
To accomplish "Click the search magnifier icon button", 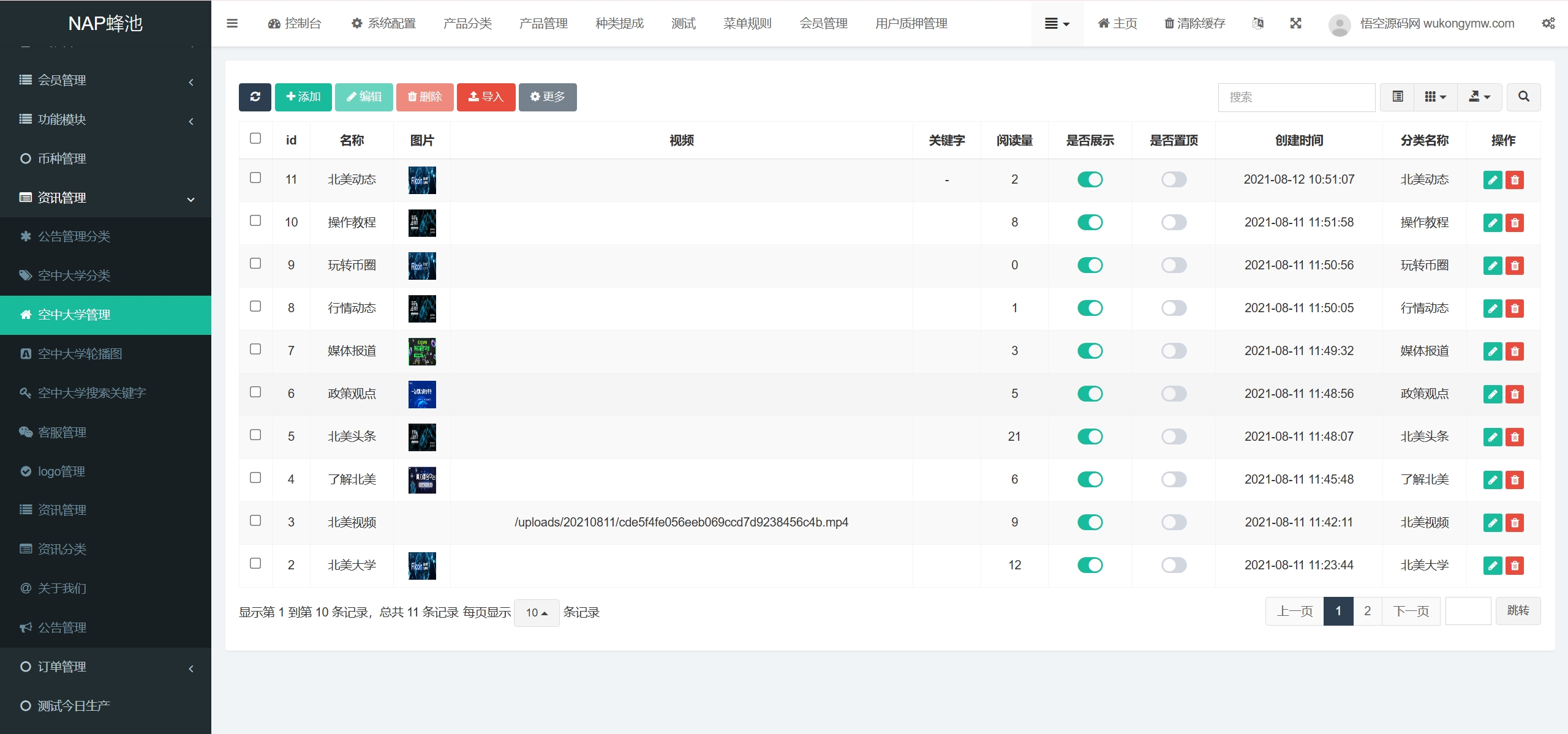I will (x=1523, y=97).
